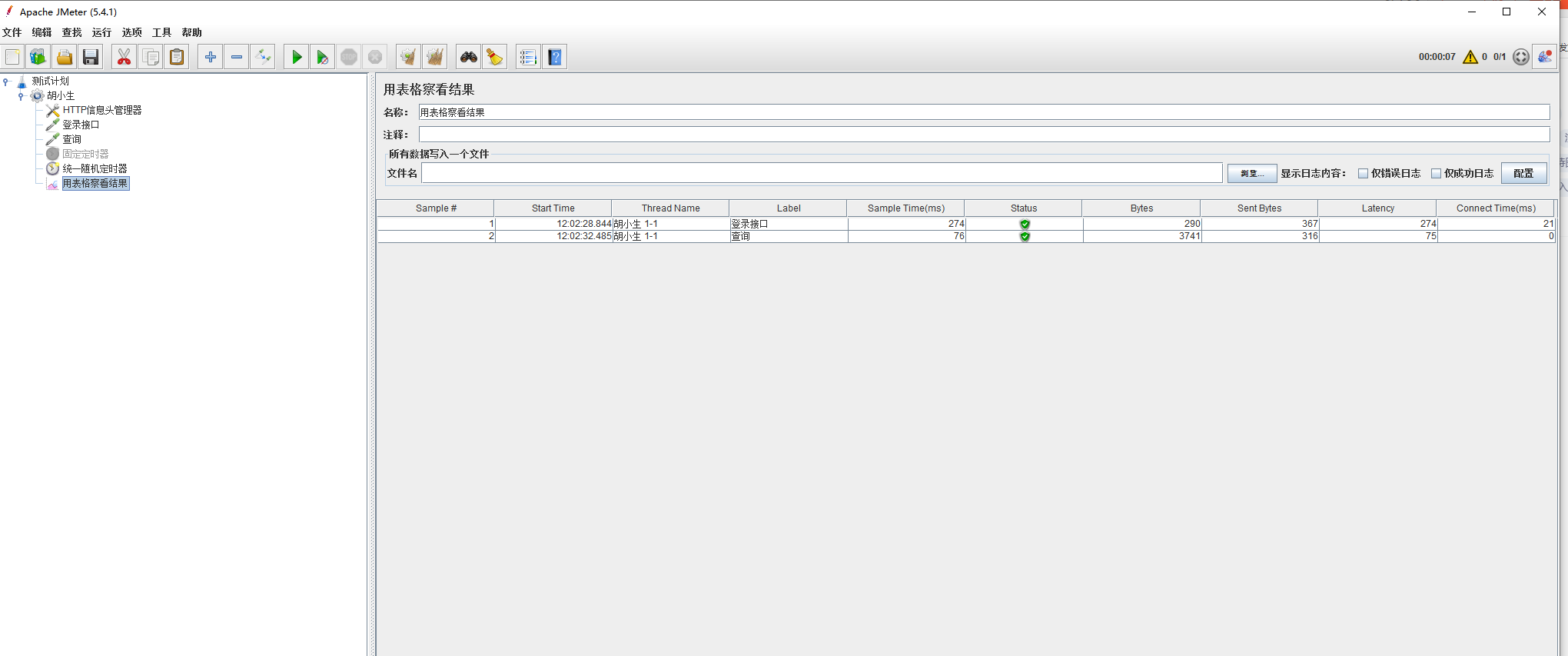Select disabled 固定定时器 in the tree
The width and height of the screenshot is (1568, 656).
coord(85,154)
